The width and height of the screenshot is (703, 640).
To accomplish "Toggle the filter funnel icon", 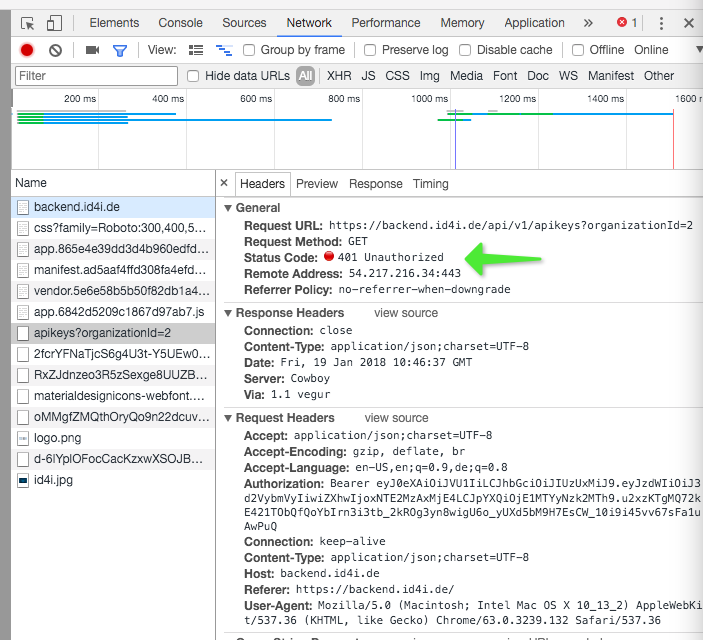I will click(120, 50).
